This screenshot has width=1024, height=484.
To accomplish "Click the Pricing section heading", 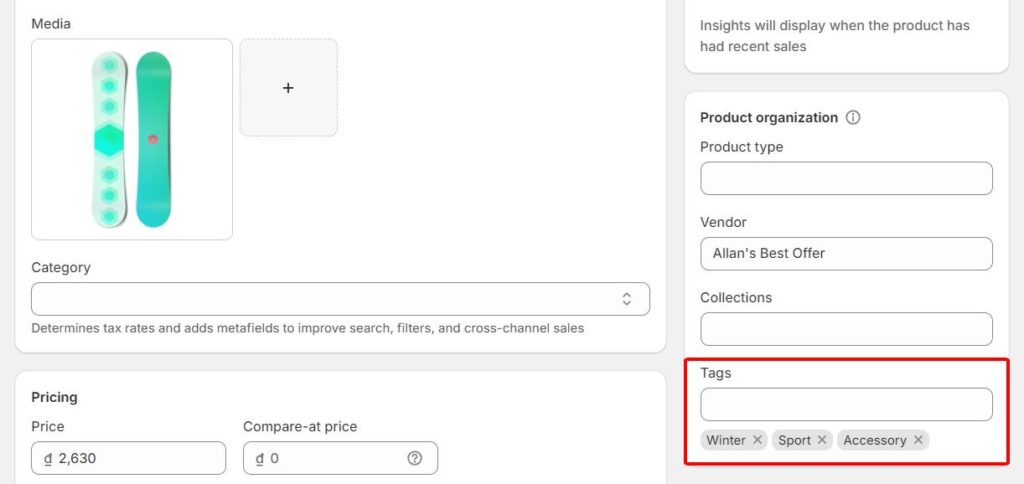I will pyautogui.click(x=54, y=397).
